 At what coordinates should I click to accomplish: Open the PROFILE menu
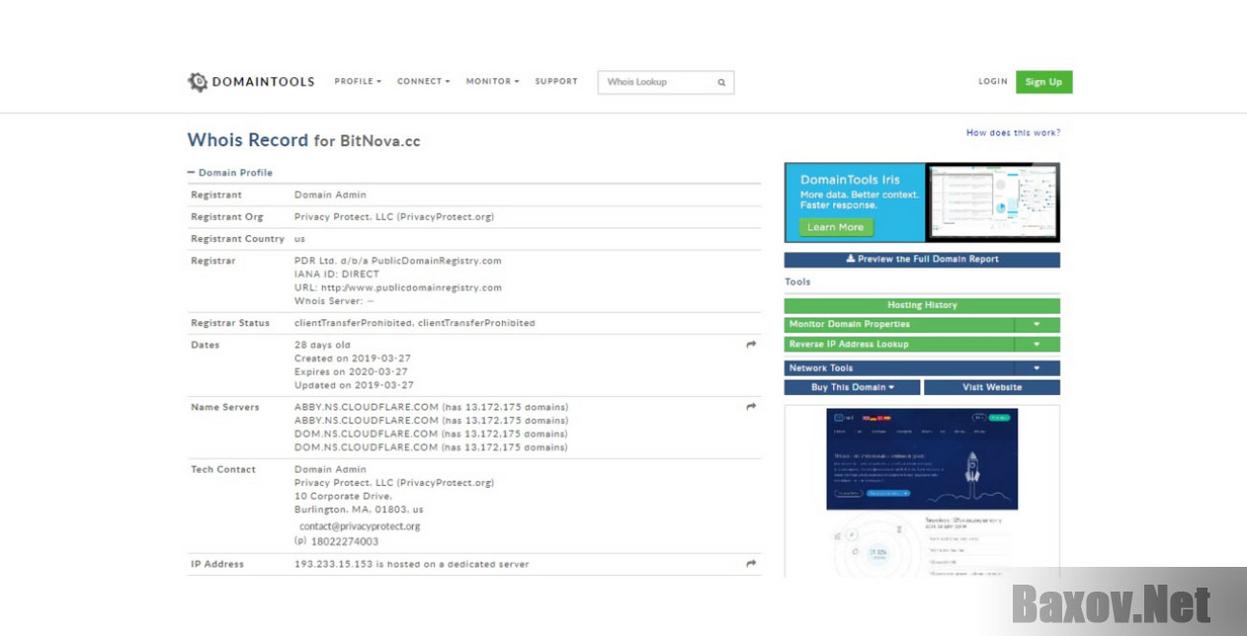coord(358,82)
